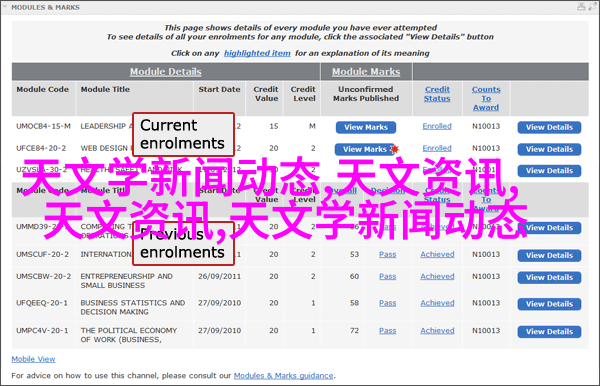This screenshot has height=386, width=600.
Task: Select module code UFCE84-20-2
Action: coord(41,148)
